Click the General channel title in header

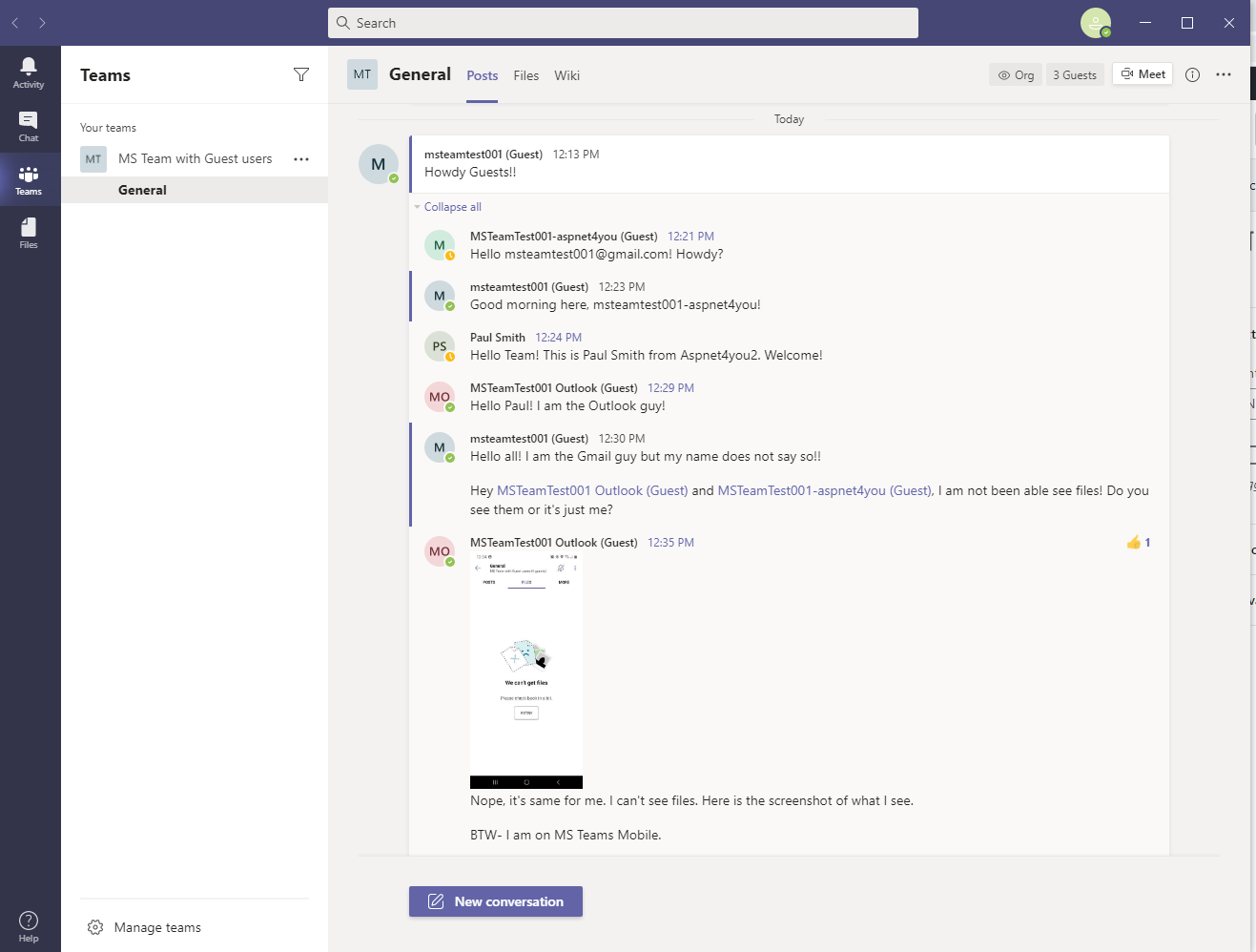(x=420, y=74)
